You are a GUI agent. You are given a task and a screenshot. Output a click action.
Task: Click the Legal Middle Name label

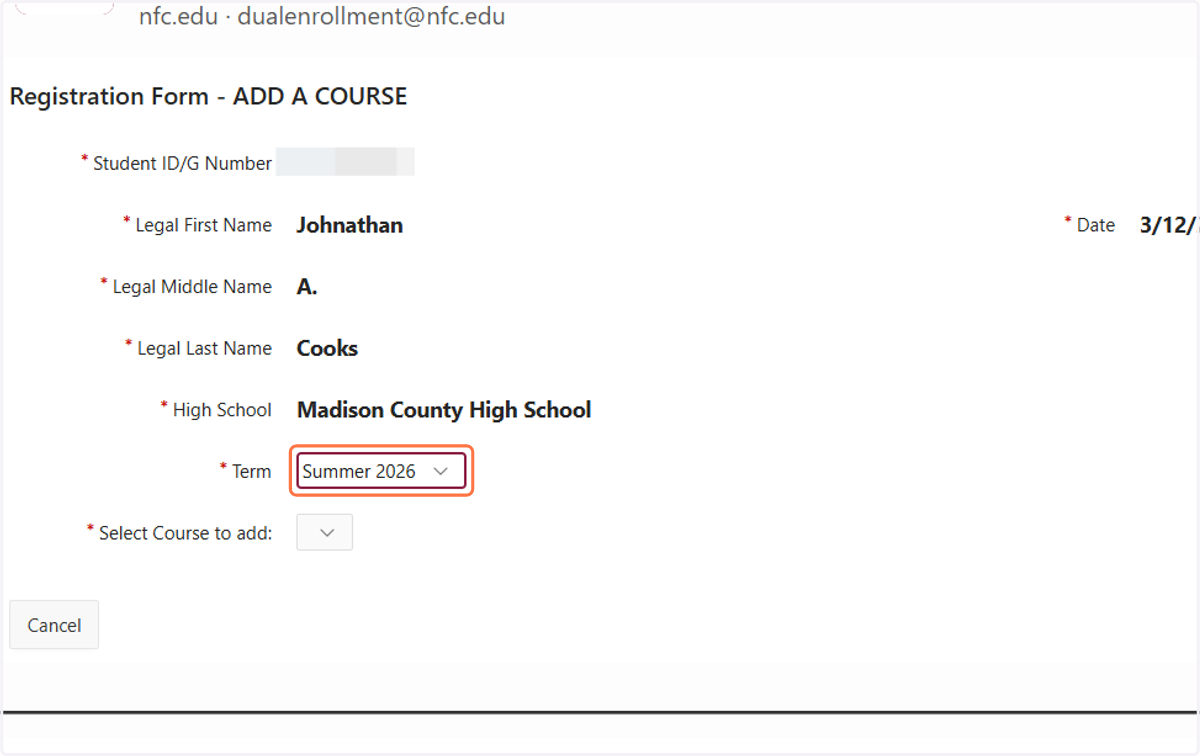pos(192,287)
